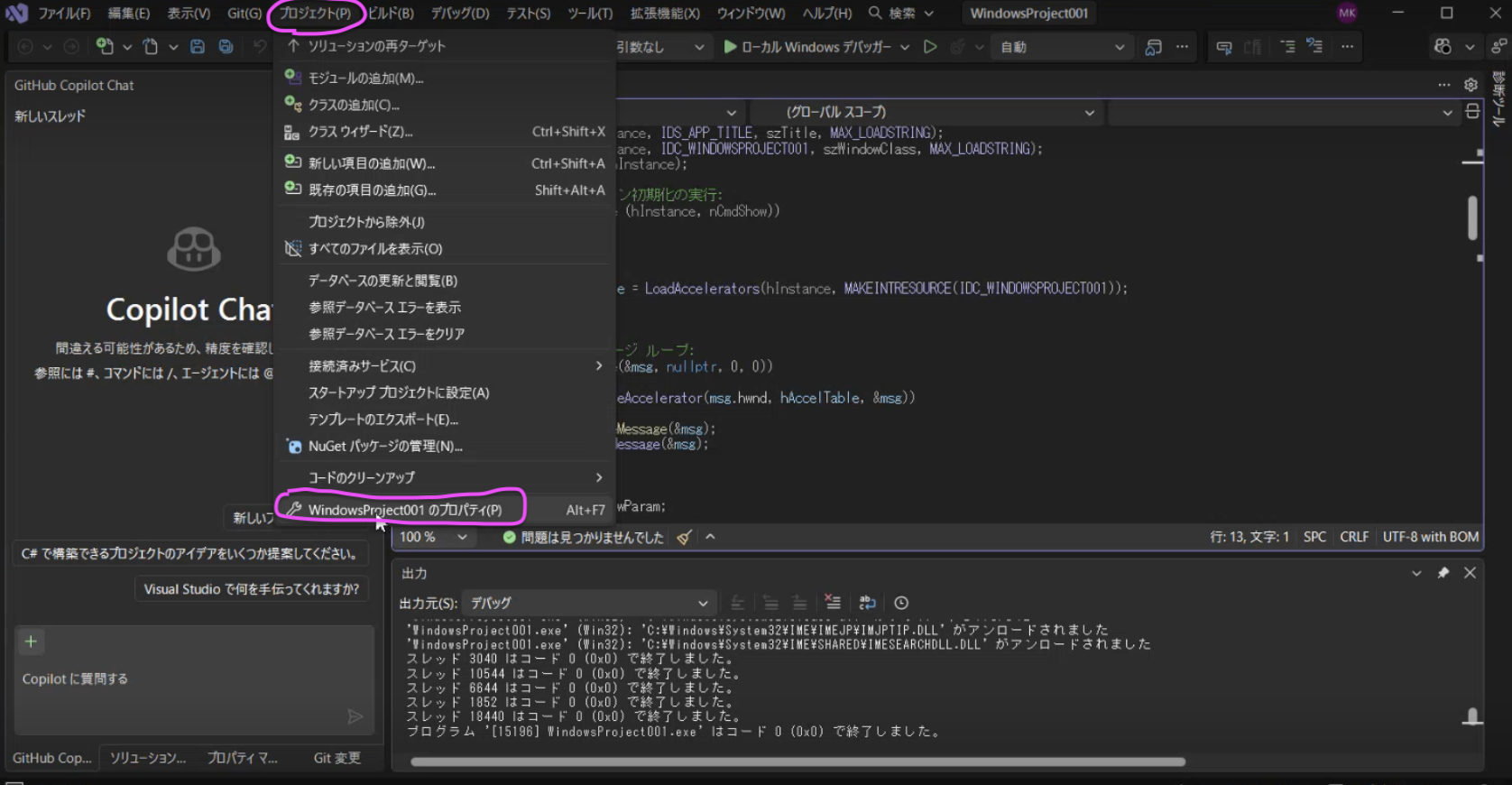Choose すべてのファイルを表示 menu item

446,248
